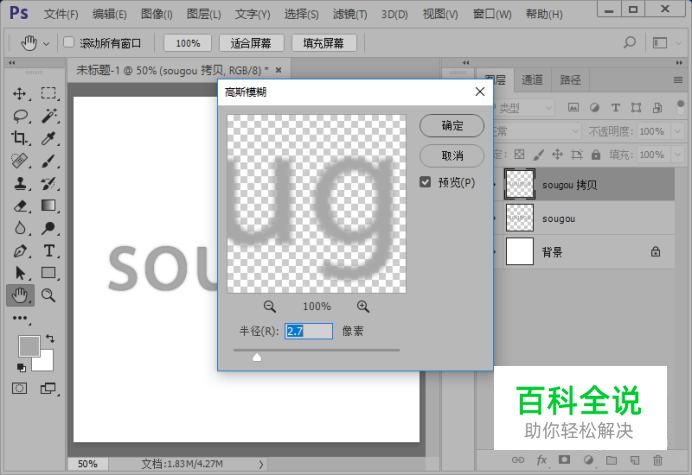Select the Move tool
The height and width of the screenshot is (475, 692).
point(19,93)
